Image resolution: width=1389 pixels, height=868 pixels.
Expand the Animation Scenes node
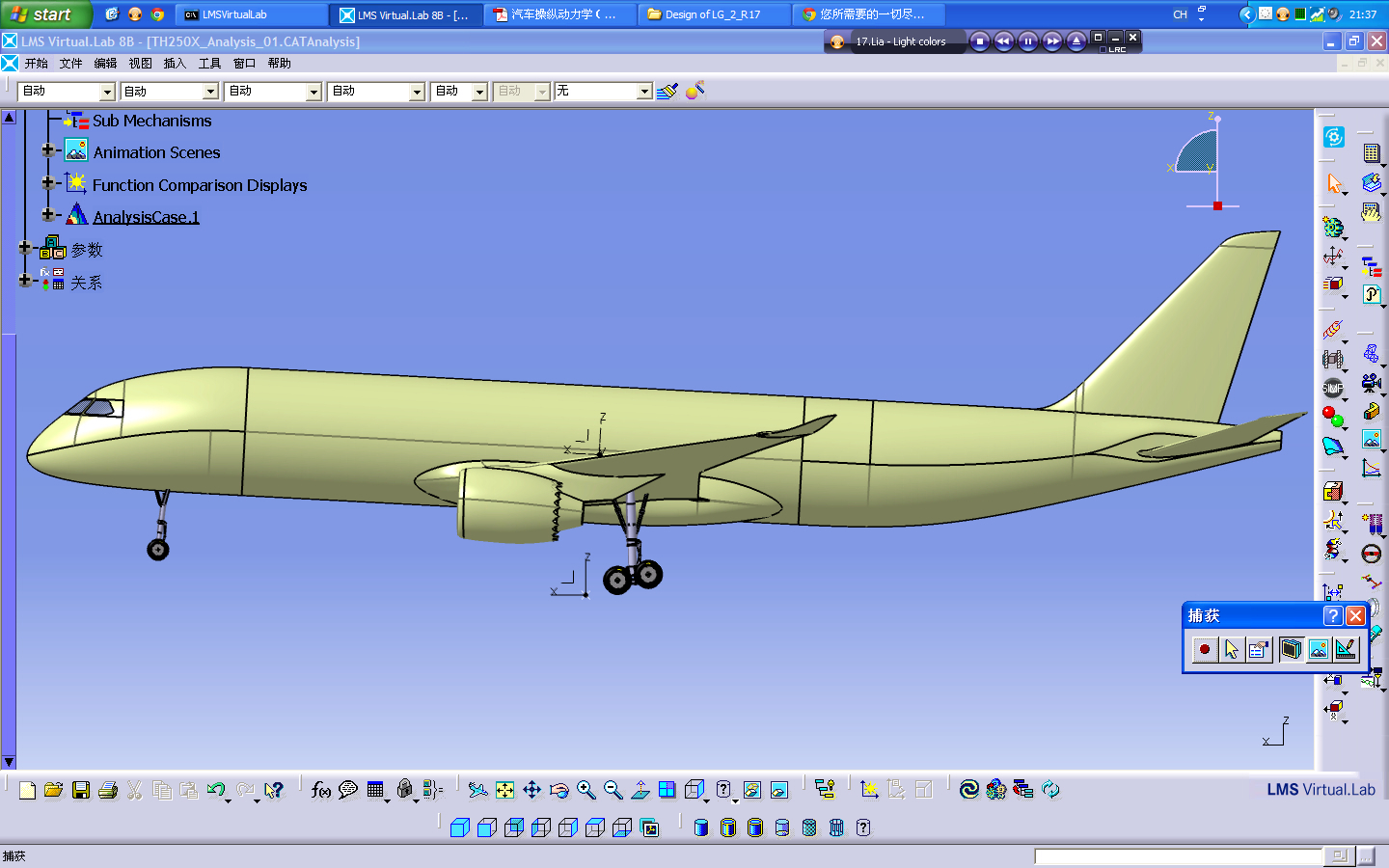point(47,150)
